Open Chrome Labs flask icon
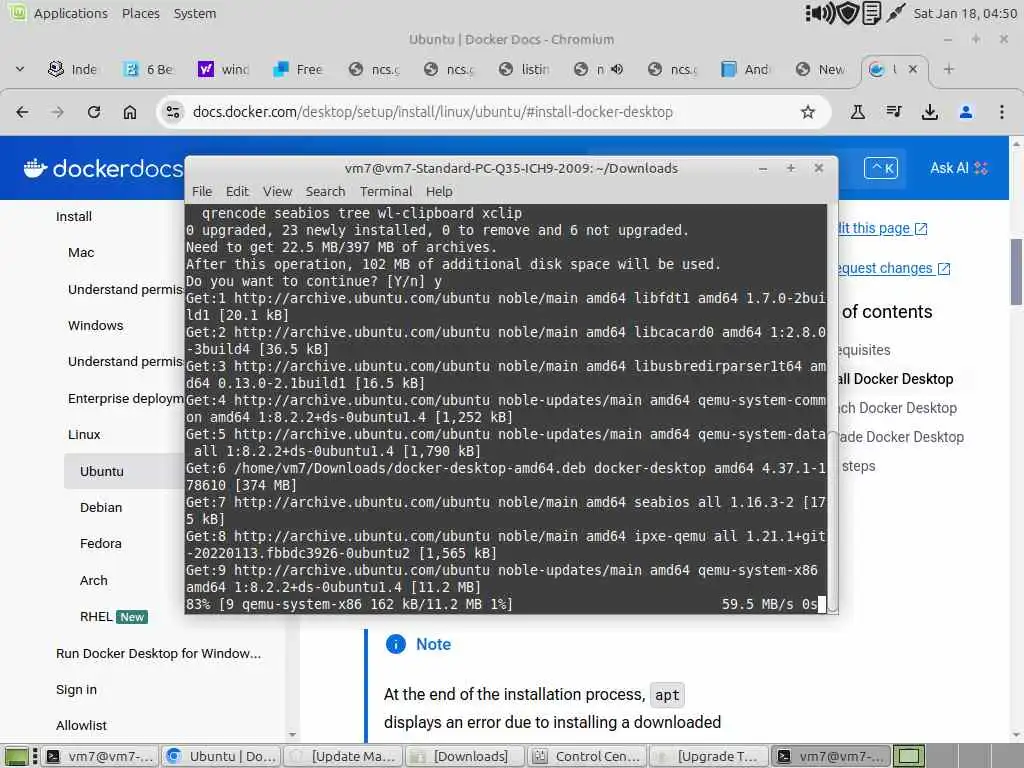 [x=857, y=112]
